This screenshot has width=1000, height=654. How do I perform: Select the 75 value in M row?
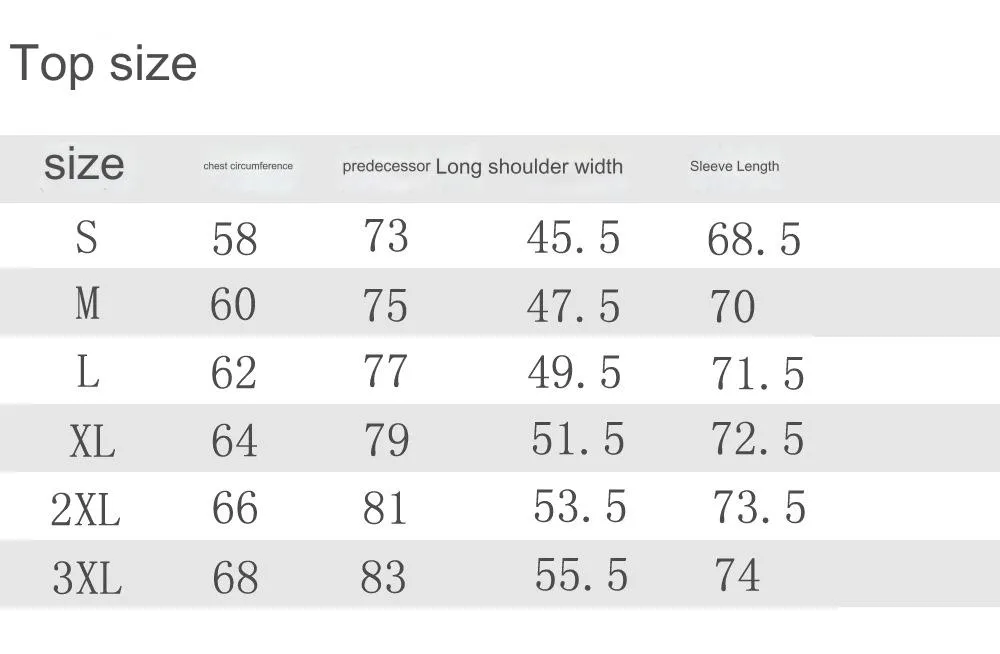click(x=385, y=305)
